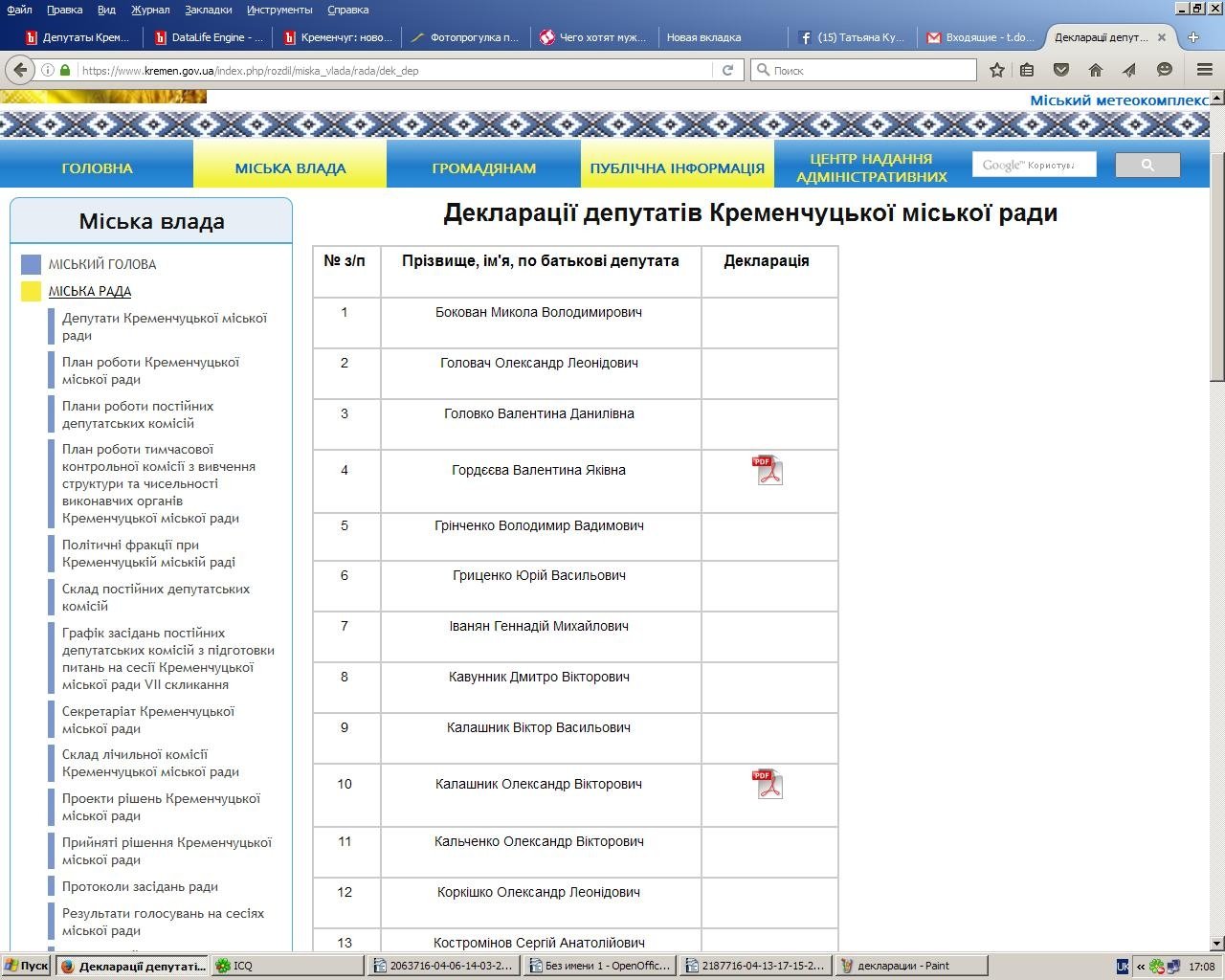This screenshot has height=980, width=1225.
Task: Click the site search magnifier button
Action: point(1147,166)
